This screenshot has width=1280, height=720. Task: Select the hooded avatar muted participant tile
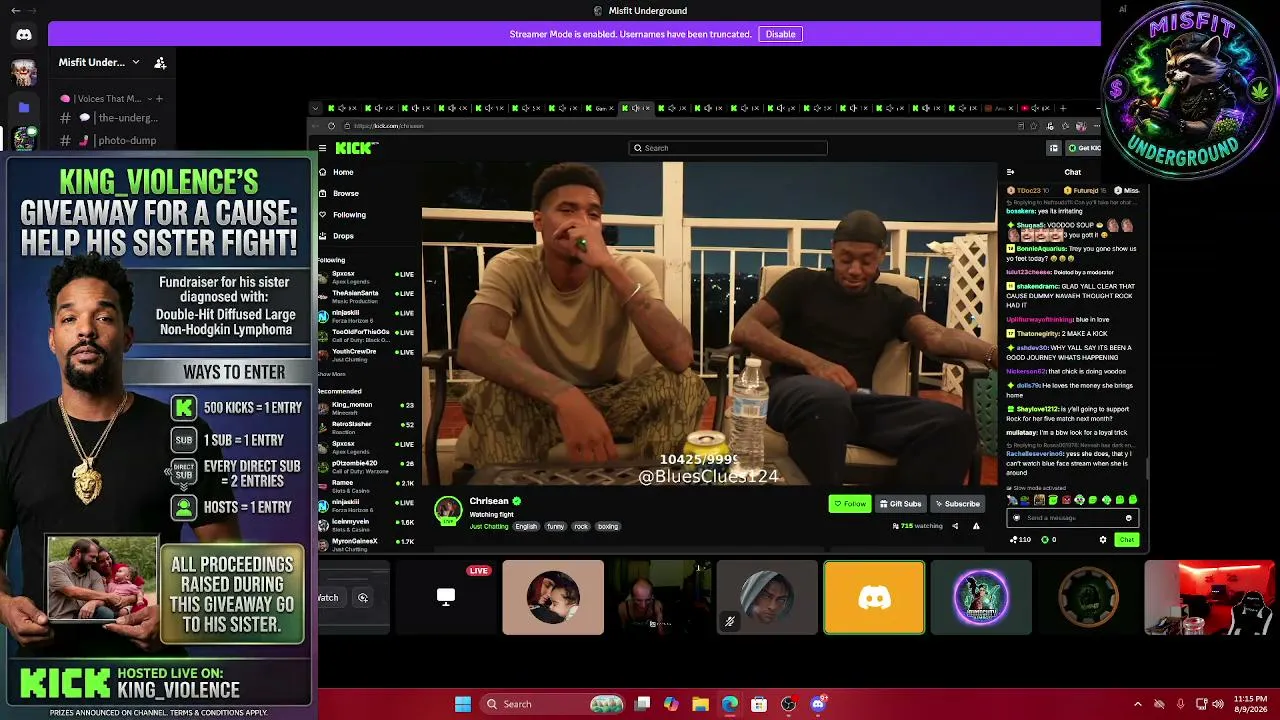click(767, 598)
